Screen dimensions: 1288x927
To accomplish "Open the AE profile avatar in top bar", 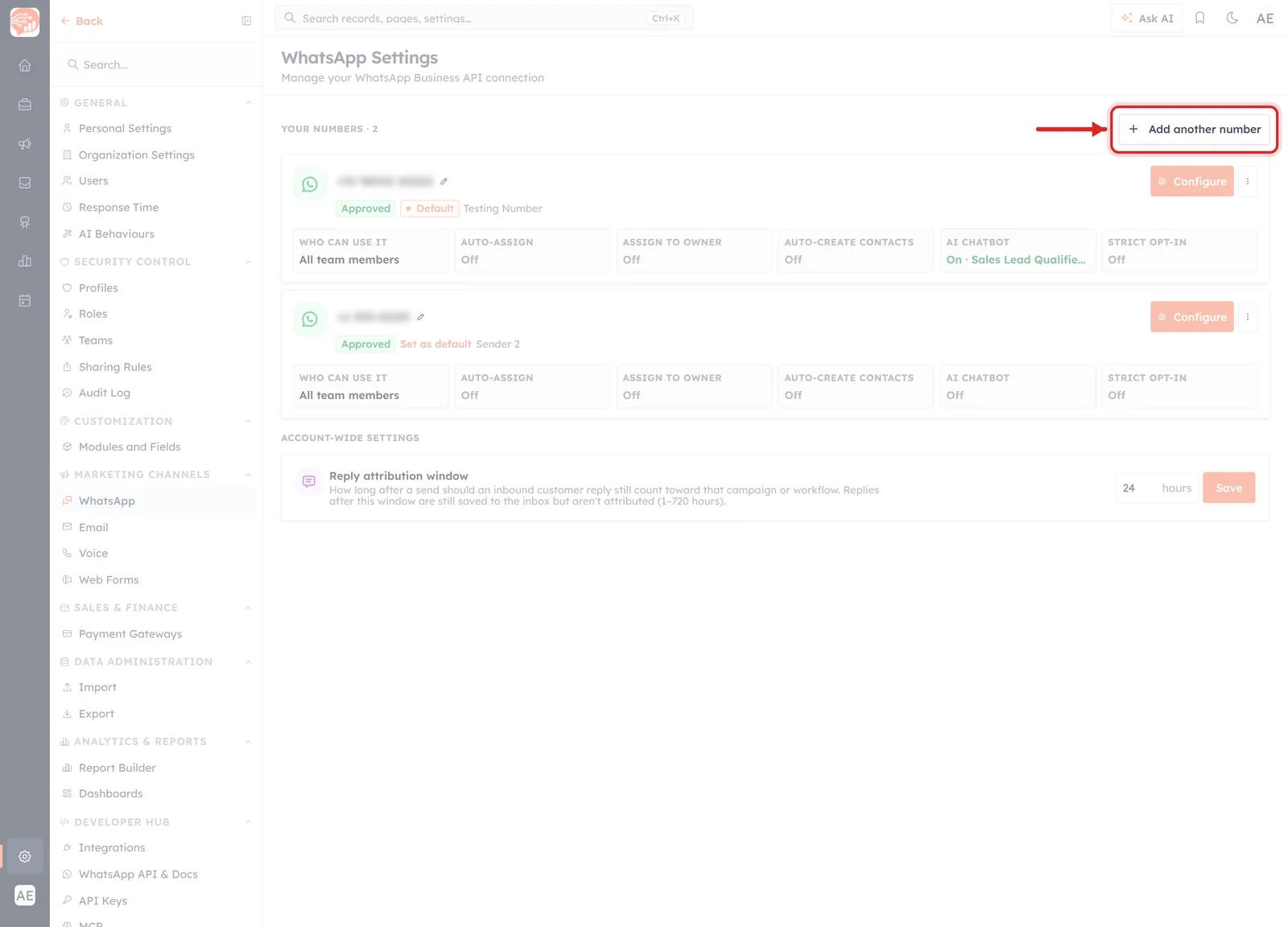I will (x=1265, y=19).
